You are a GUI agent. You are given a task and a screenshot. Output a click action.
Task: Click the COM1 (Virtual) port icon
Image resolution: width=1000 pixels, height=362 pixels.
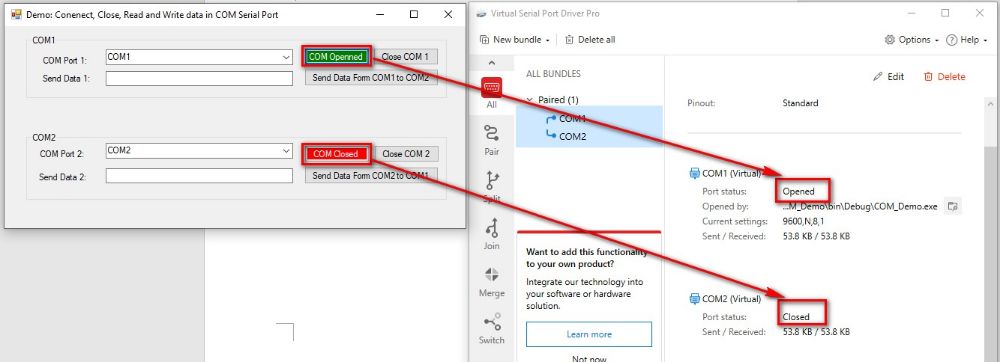[695, 173]
